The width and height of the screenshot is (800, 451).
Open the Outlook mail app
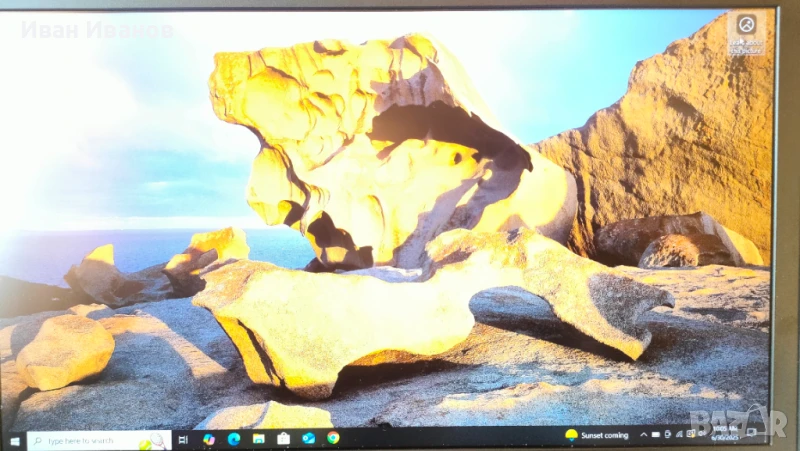pyautogui.click(x=309, y=438)
